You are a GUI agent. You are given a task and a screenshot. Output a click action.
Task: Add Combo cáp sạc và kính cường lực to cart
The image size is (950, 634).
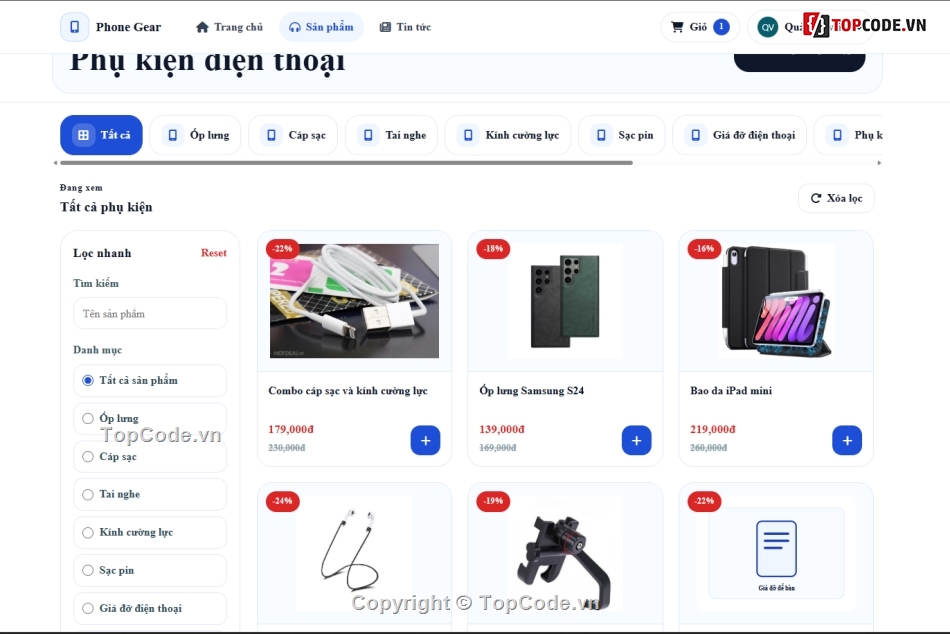pos(425,440)
